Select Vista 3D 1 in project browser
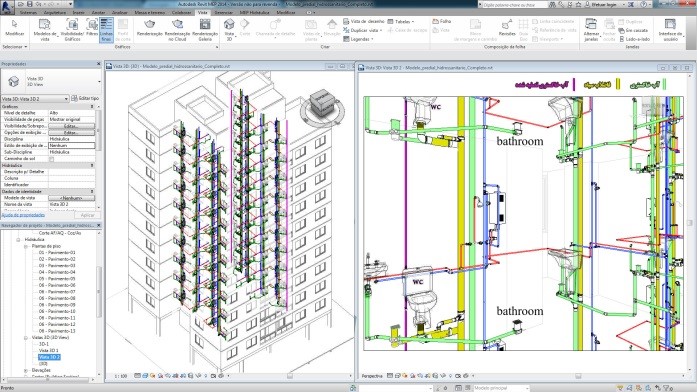 [x=48, y=351]
